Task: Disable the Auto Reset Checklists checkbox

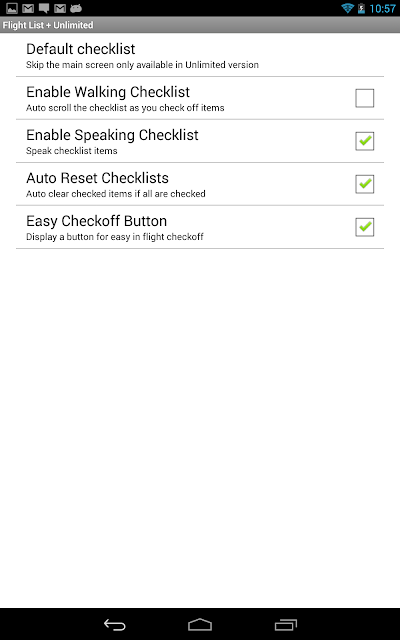Action: [364, 184]
